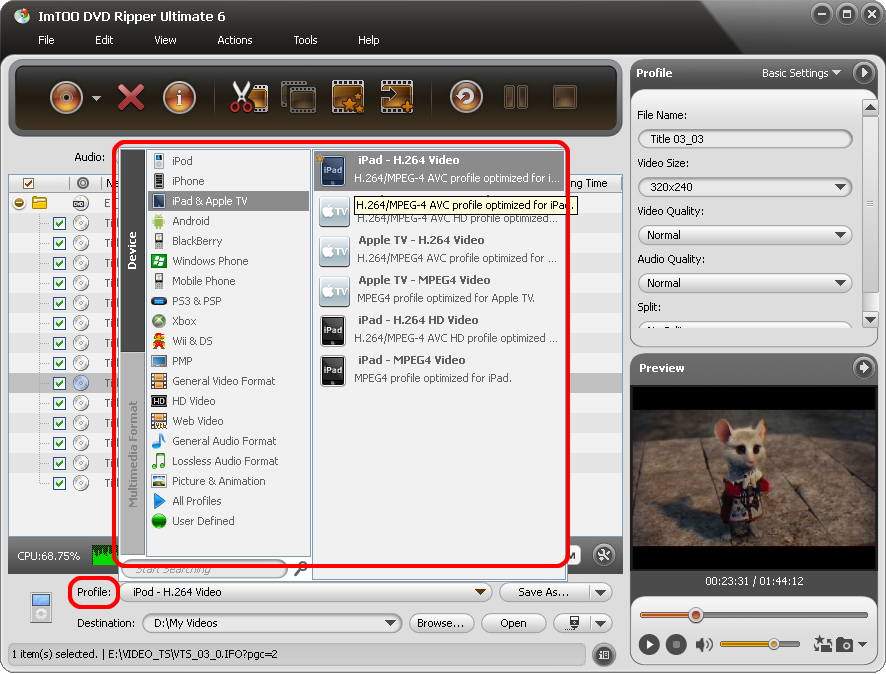Start ripping with the circular arrow button
The image size is (886, 674).
point(466,97)
